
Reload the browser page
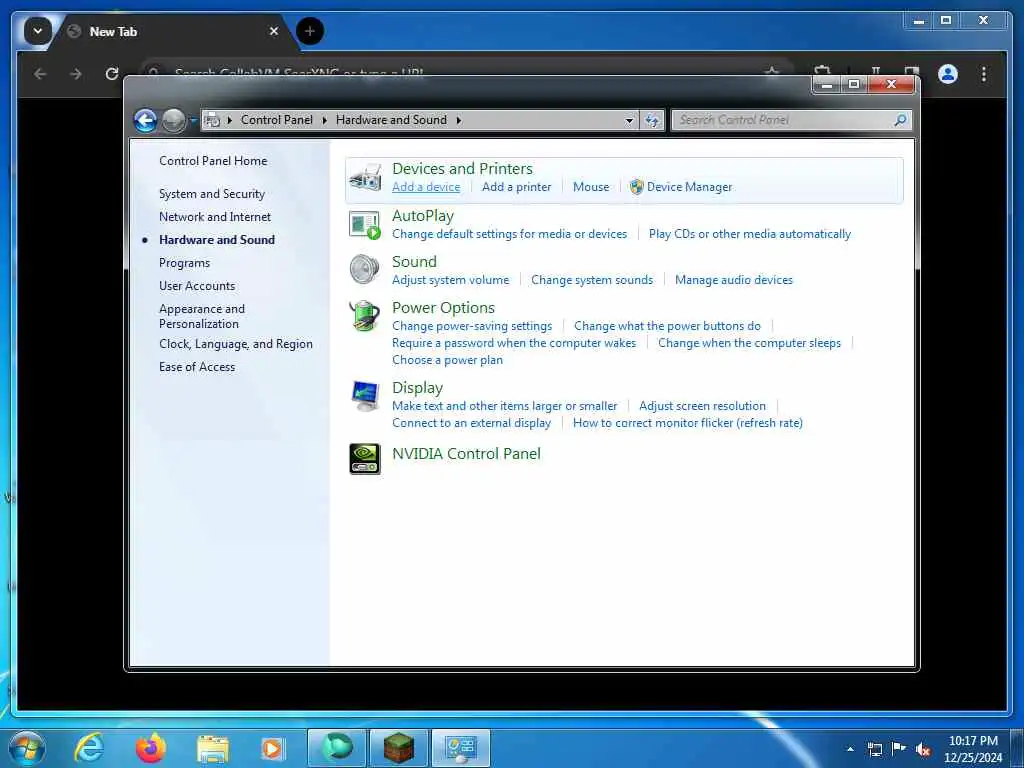(112, 74)
